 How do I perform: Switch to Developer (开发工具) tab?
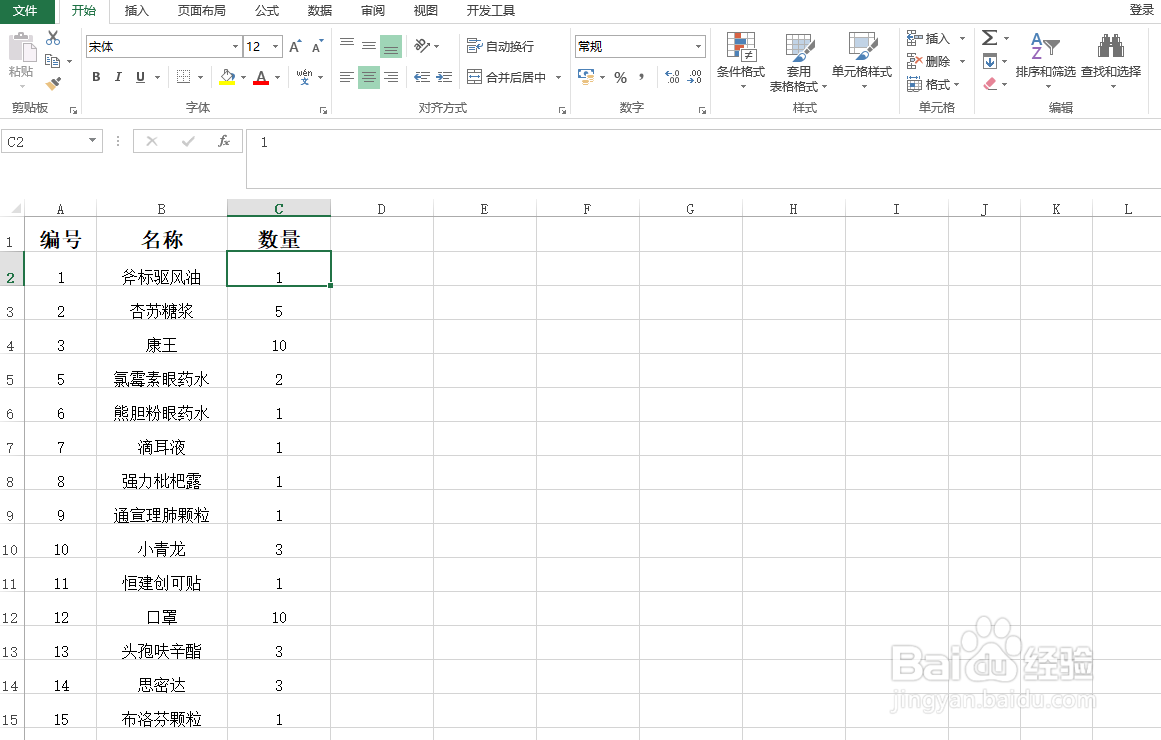(490, 10)
